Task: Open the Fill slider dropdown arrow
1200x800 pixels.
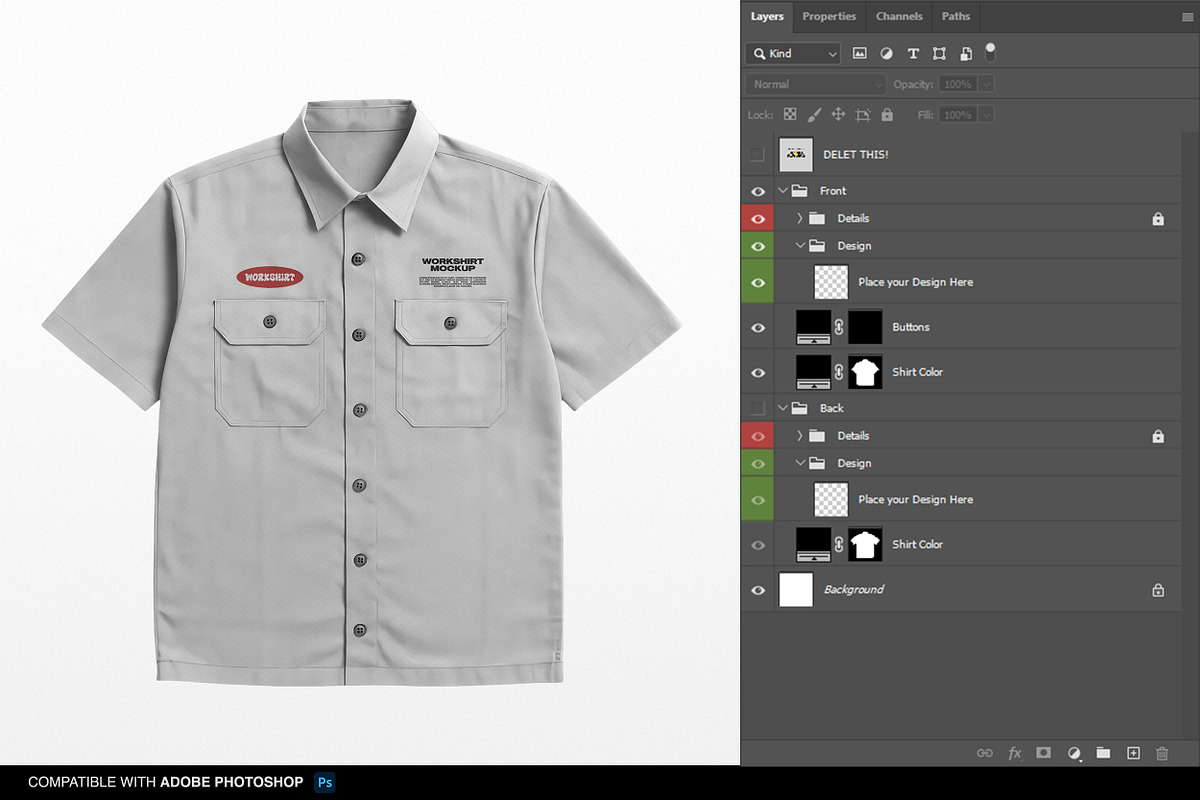Action: (987, 115)
